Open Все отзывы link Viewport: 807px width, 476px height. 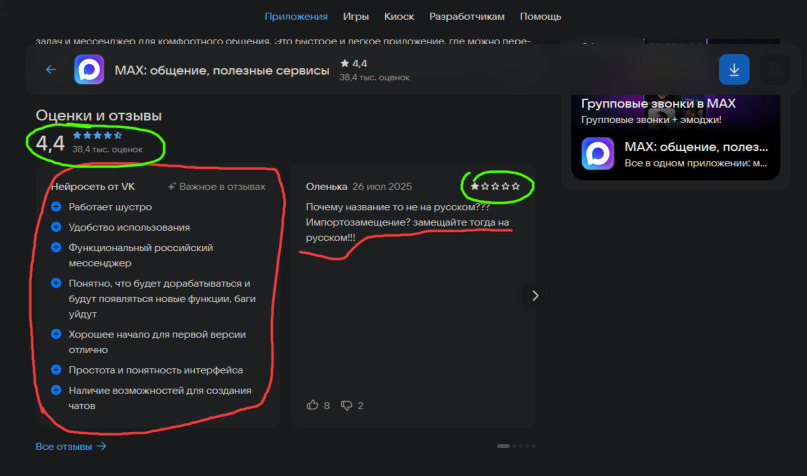71,446
